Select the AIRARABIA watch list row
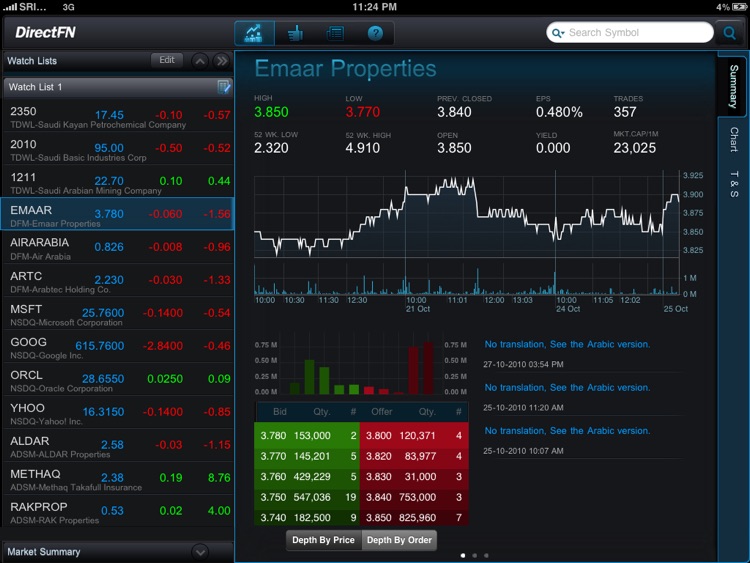 tap(118, 248)
